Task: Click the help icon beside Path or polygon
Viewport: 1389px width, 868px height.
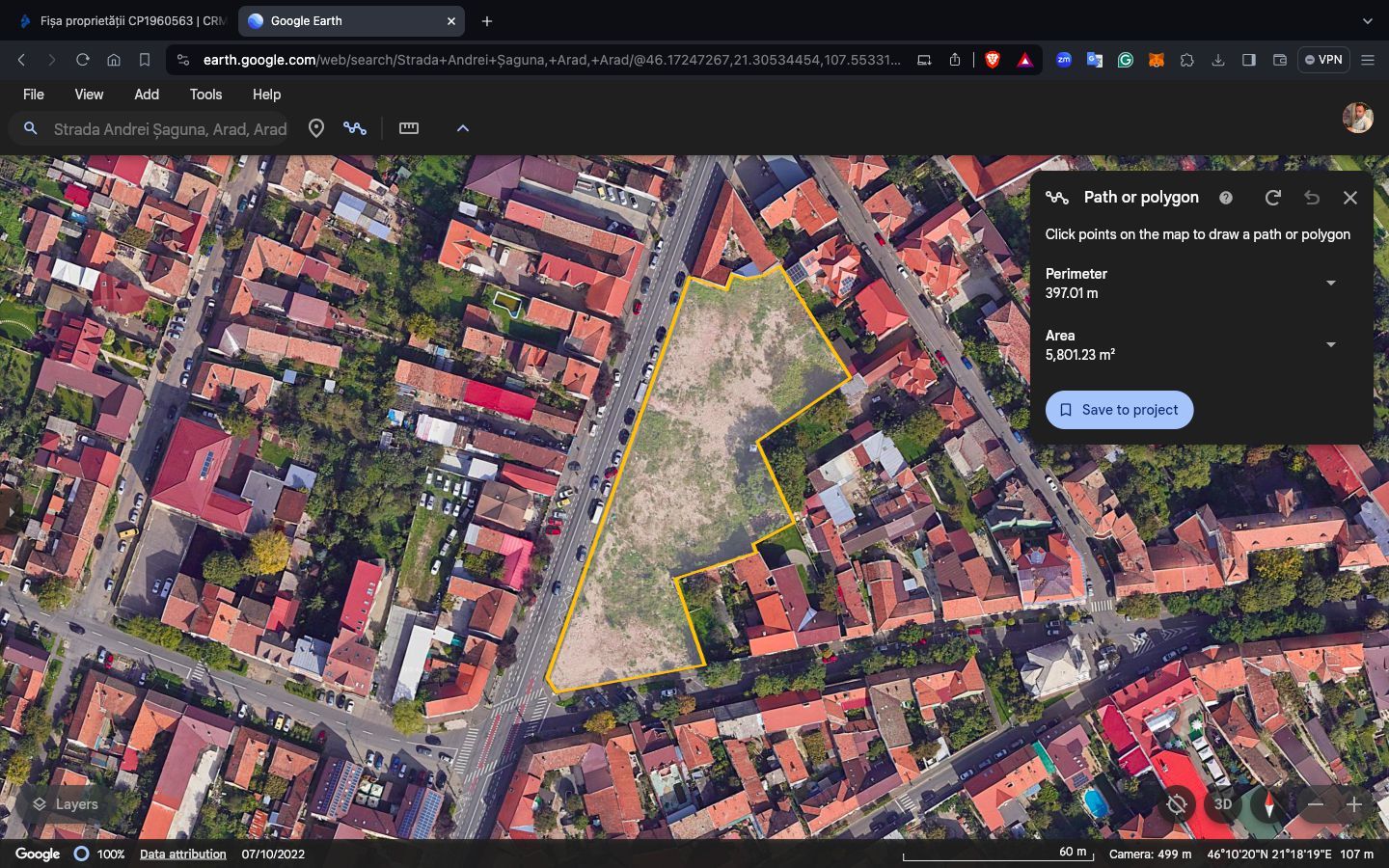Action: (1226, 198)
